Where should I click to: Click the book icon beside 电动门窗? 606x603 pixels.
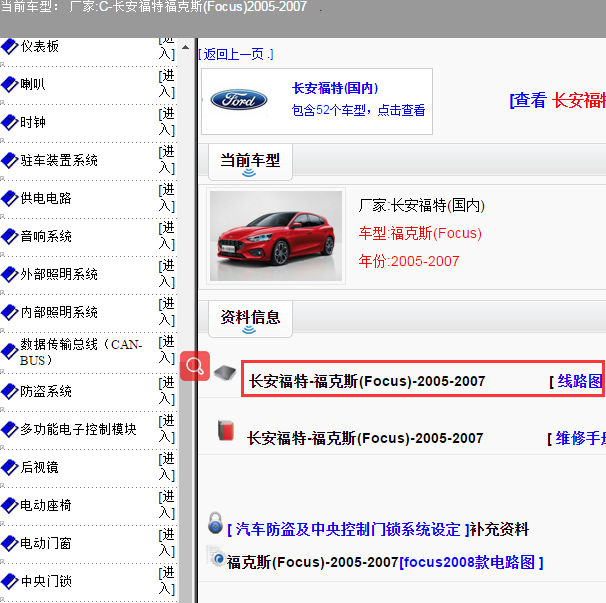point(9,543)
